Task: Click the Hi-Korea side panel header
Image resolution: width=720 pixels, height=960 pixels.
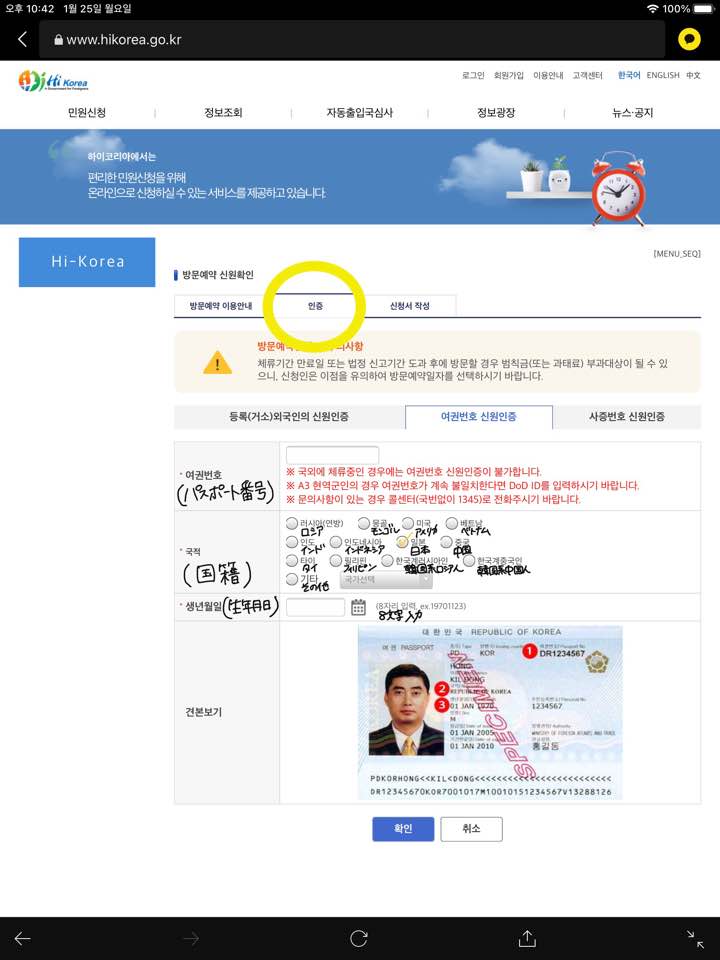Action: point(87,262)
